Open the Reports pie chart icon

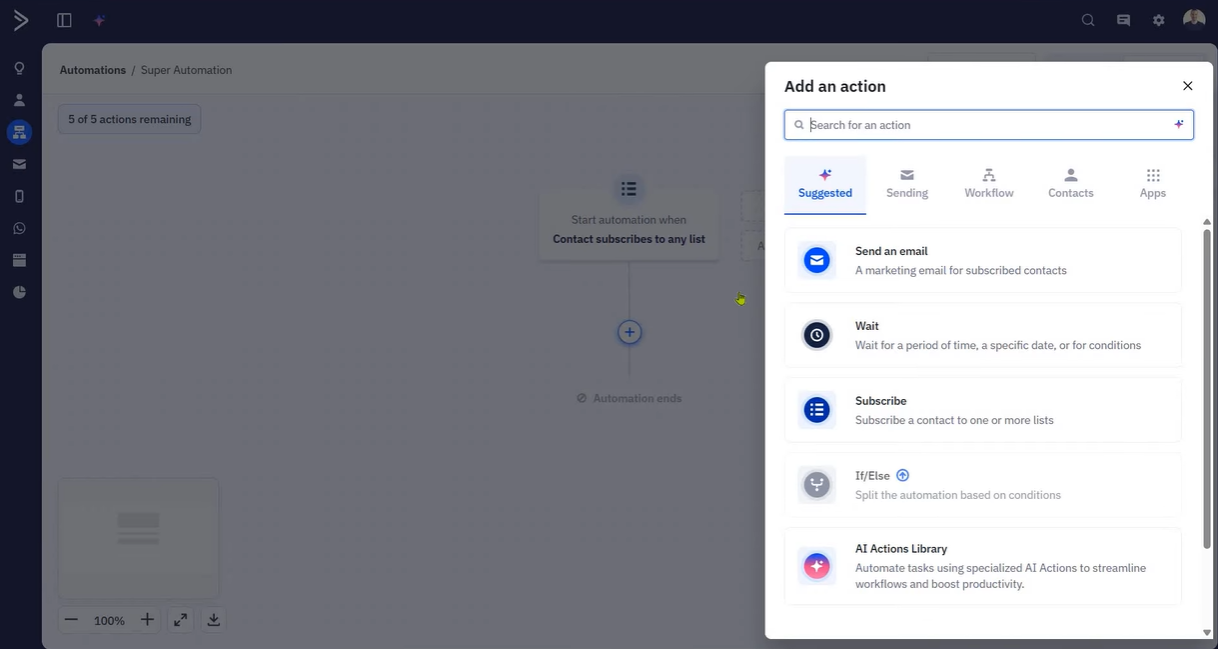(x=19, y=292)
